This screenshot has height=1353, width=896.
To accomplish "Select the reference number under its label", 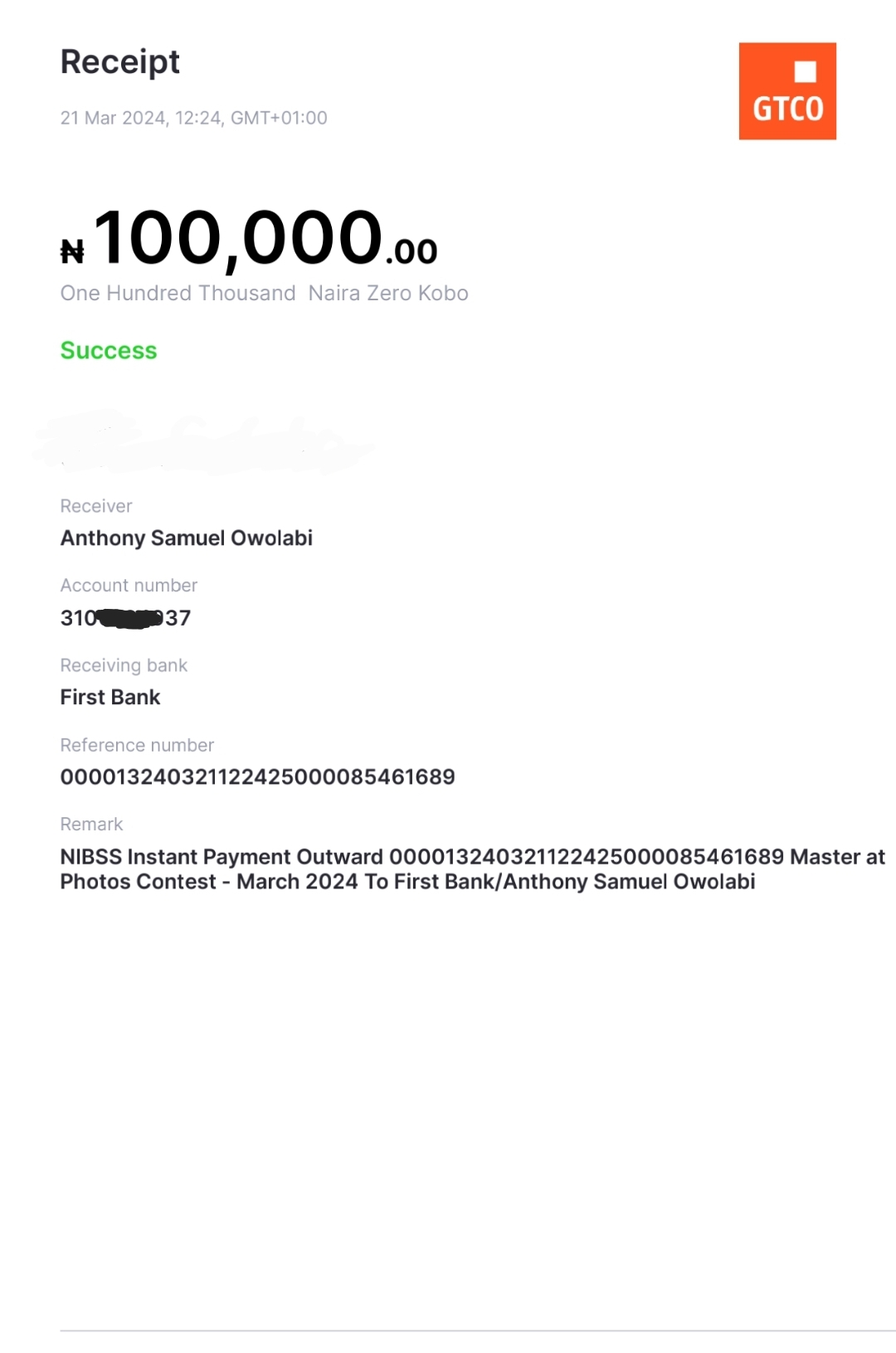I will 257,777.
